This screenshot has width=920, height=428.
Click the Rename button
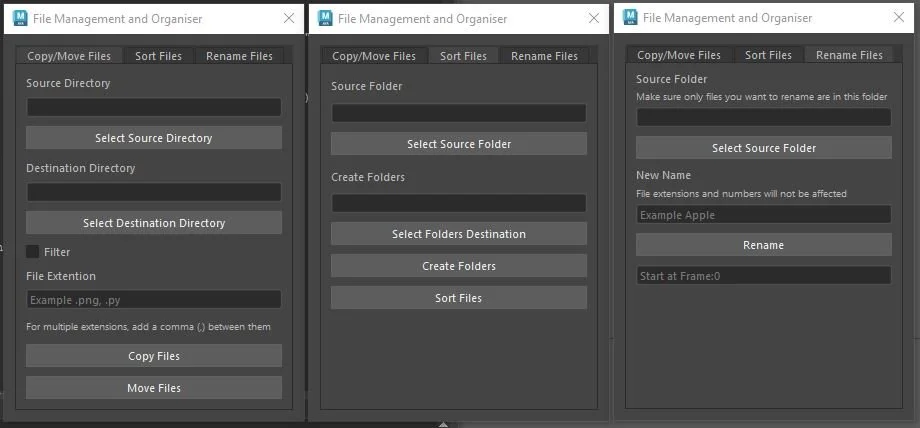pos(764,245)
